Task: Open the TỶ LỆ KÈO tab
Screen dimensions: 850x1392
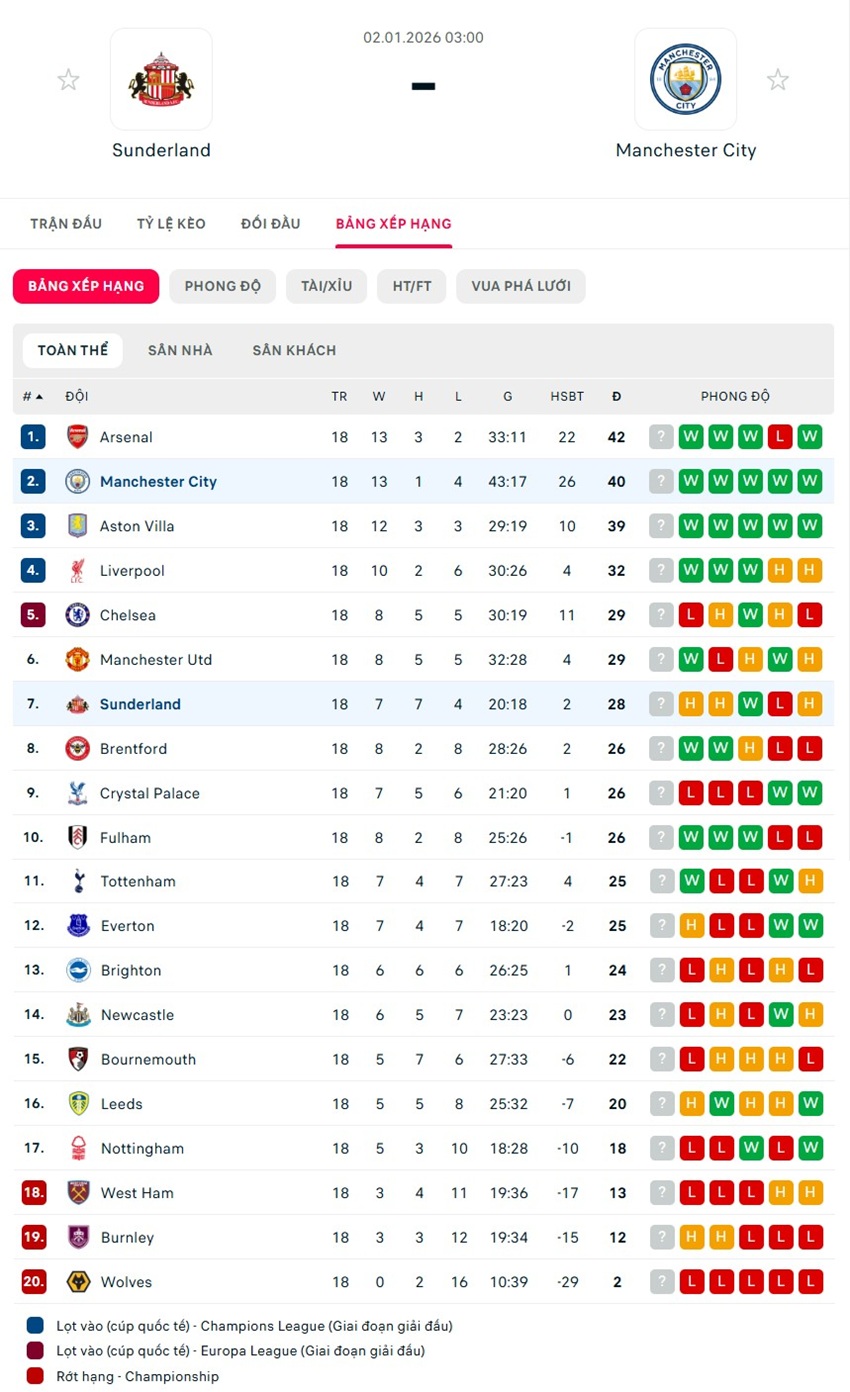Action: (171, 224)
